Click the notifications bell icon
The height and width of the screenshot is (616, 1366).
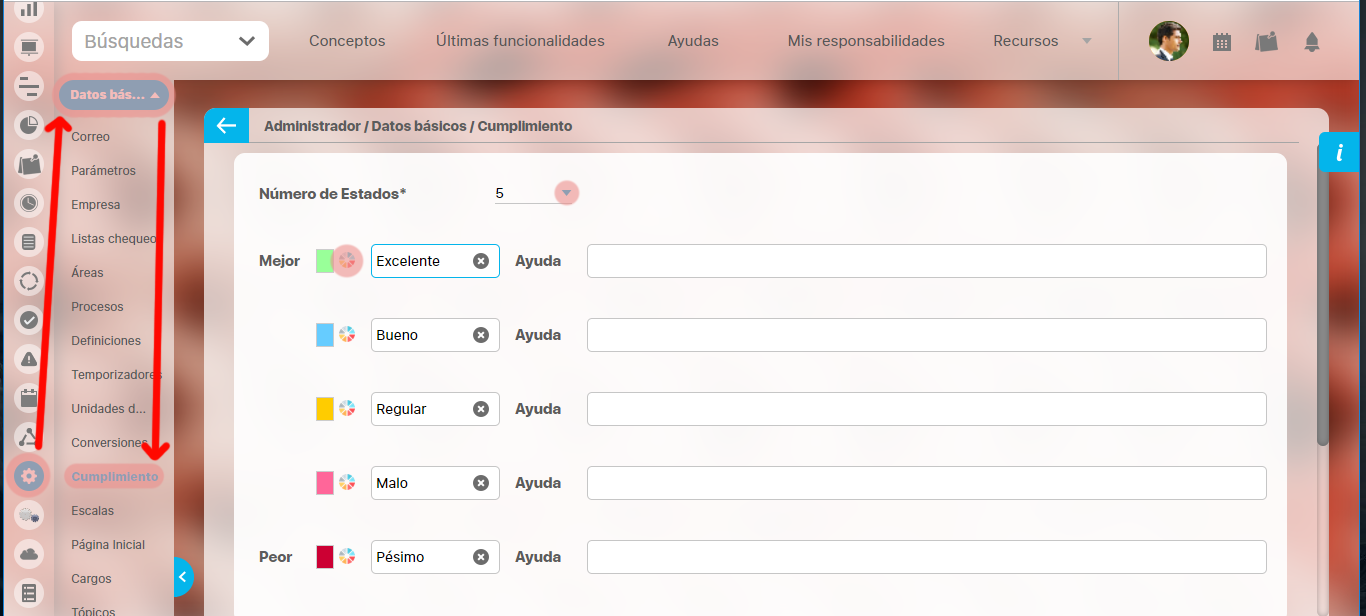(x=1311, y=42)
